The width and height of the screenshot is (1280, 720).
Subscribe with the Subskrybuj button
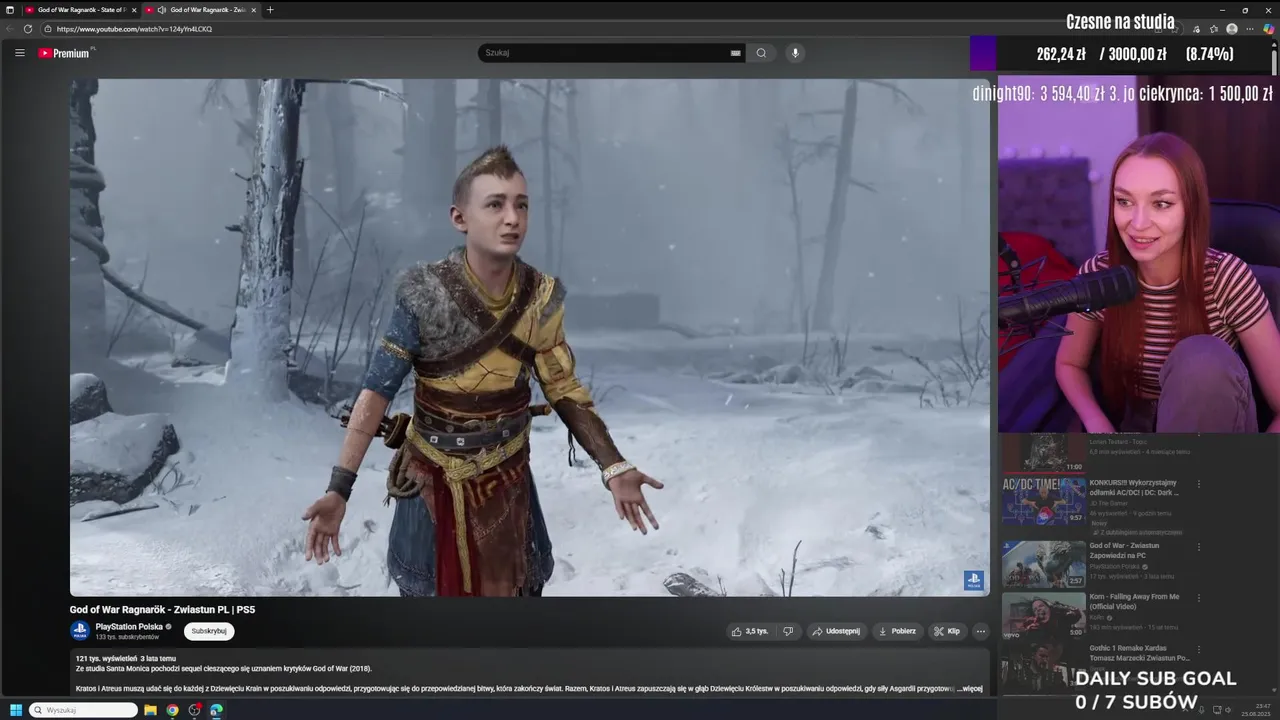click(209, 631)
